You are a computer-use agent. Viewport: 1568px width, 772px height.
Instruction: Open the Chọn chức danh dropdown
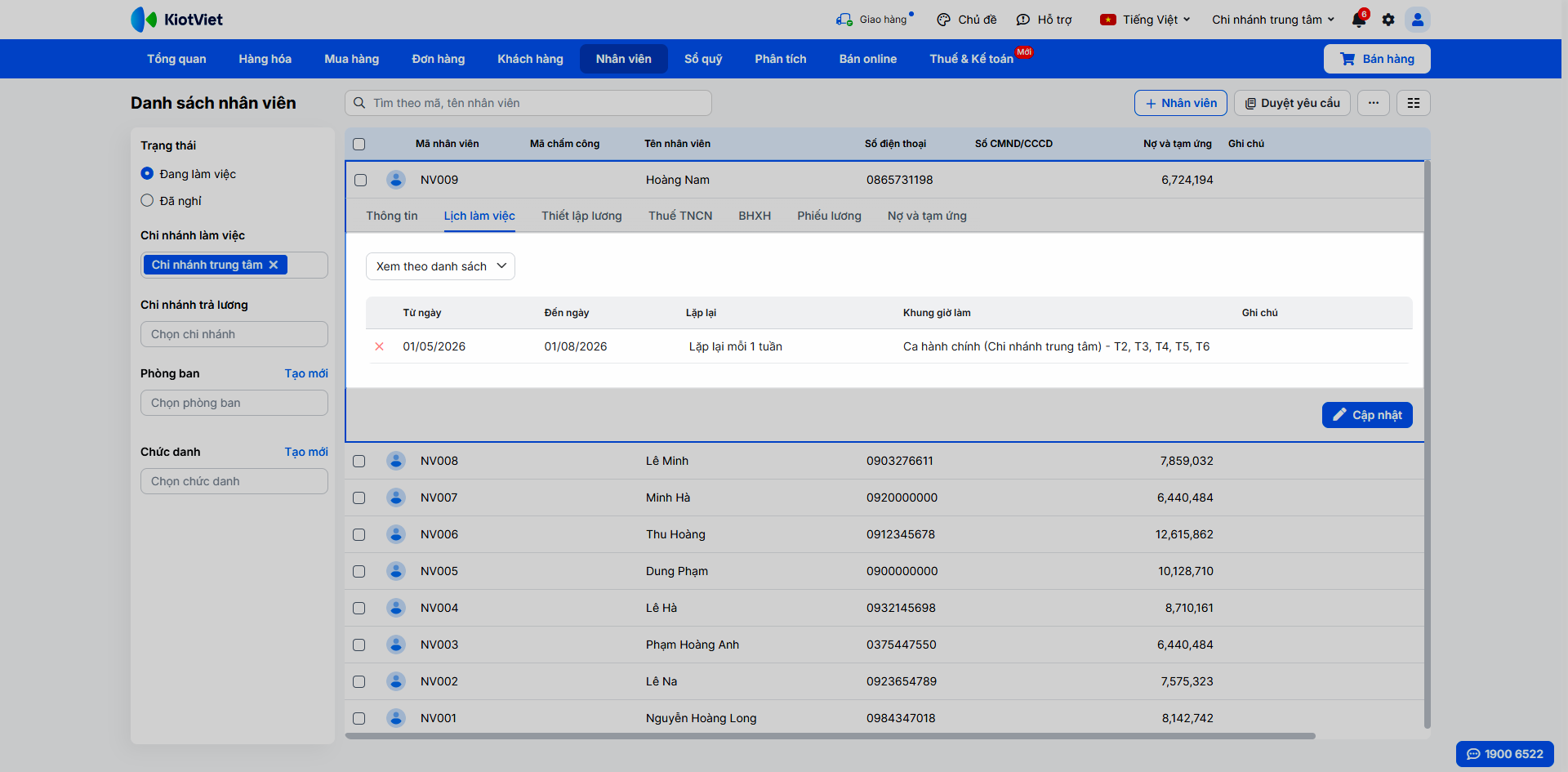pyautogui.click(x=234, y=481)
